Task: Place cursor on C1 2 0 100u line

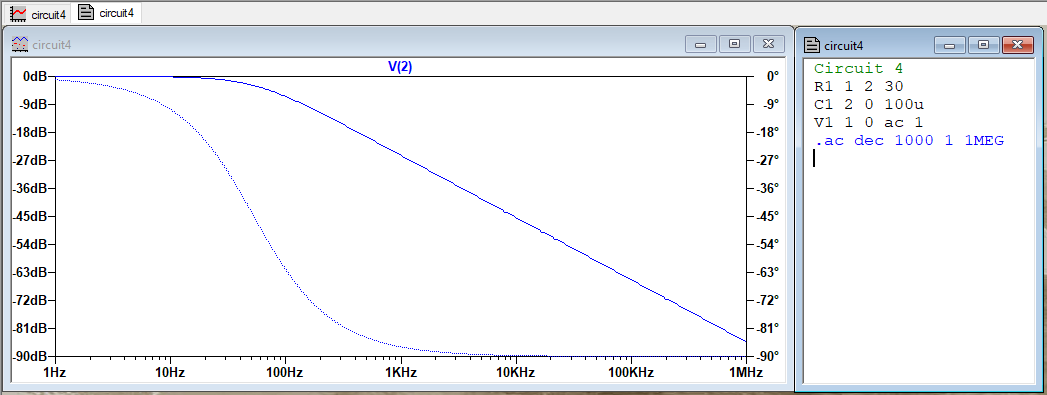Action: coord(869,104)
